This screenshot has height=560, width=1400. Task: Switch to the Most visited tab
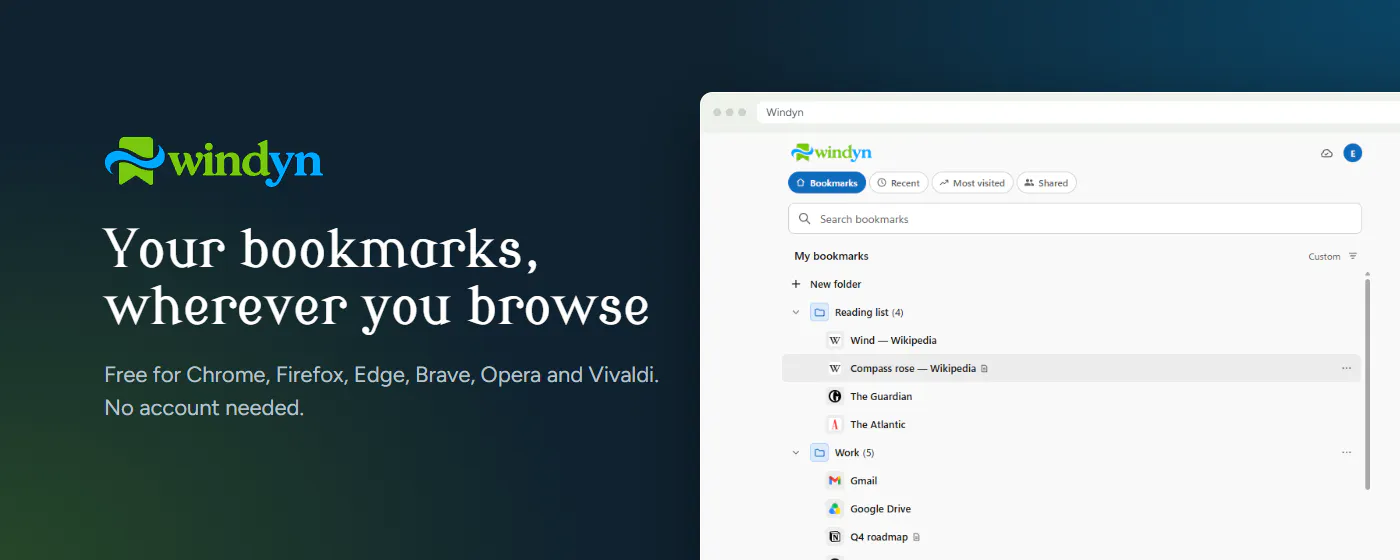(972, 183)
